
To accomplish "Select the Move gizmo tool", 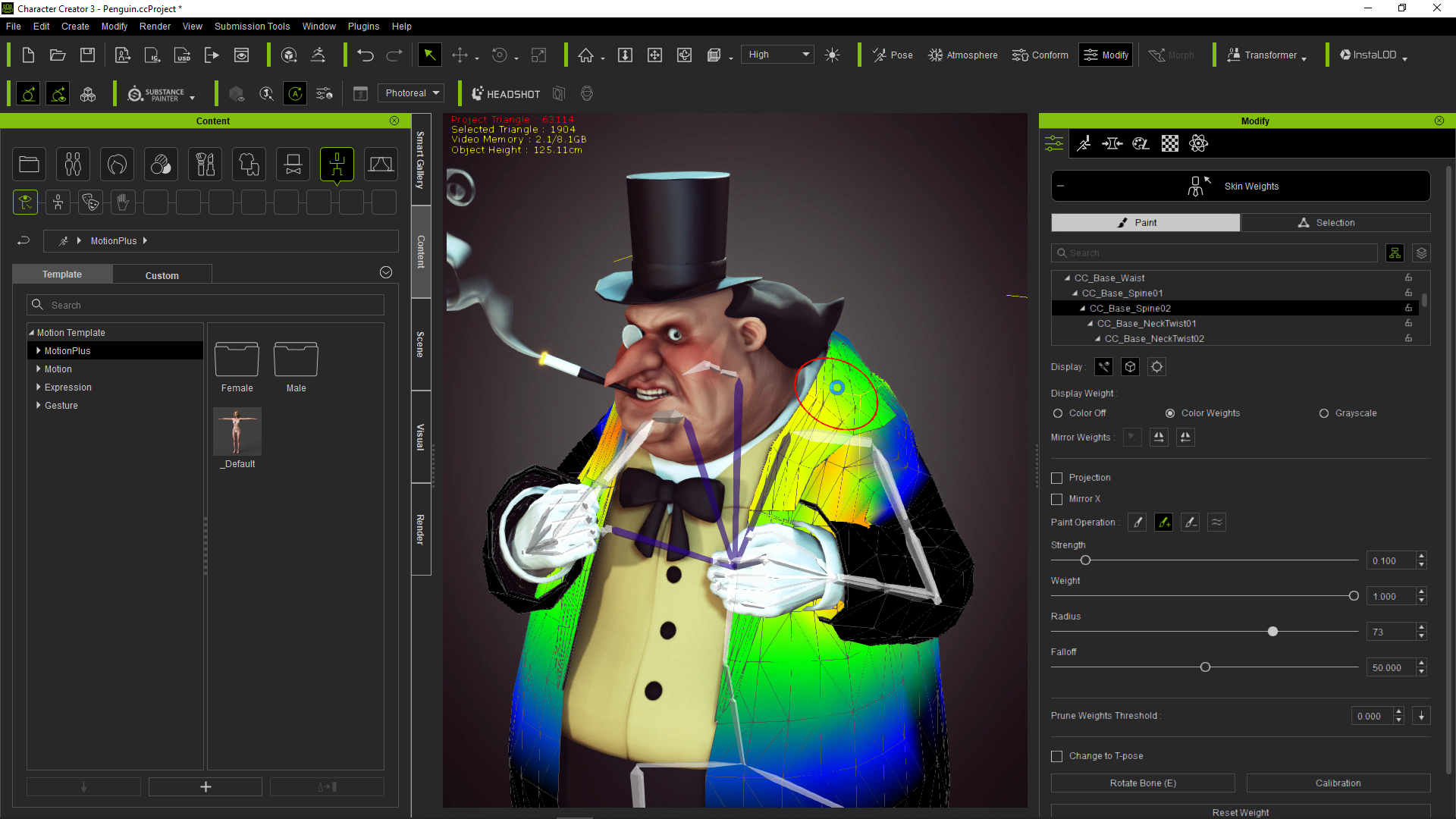I will tap(460, 55).
